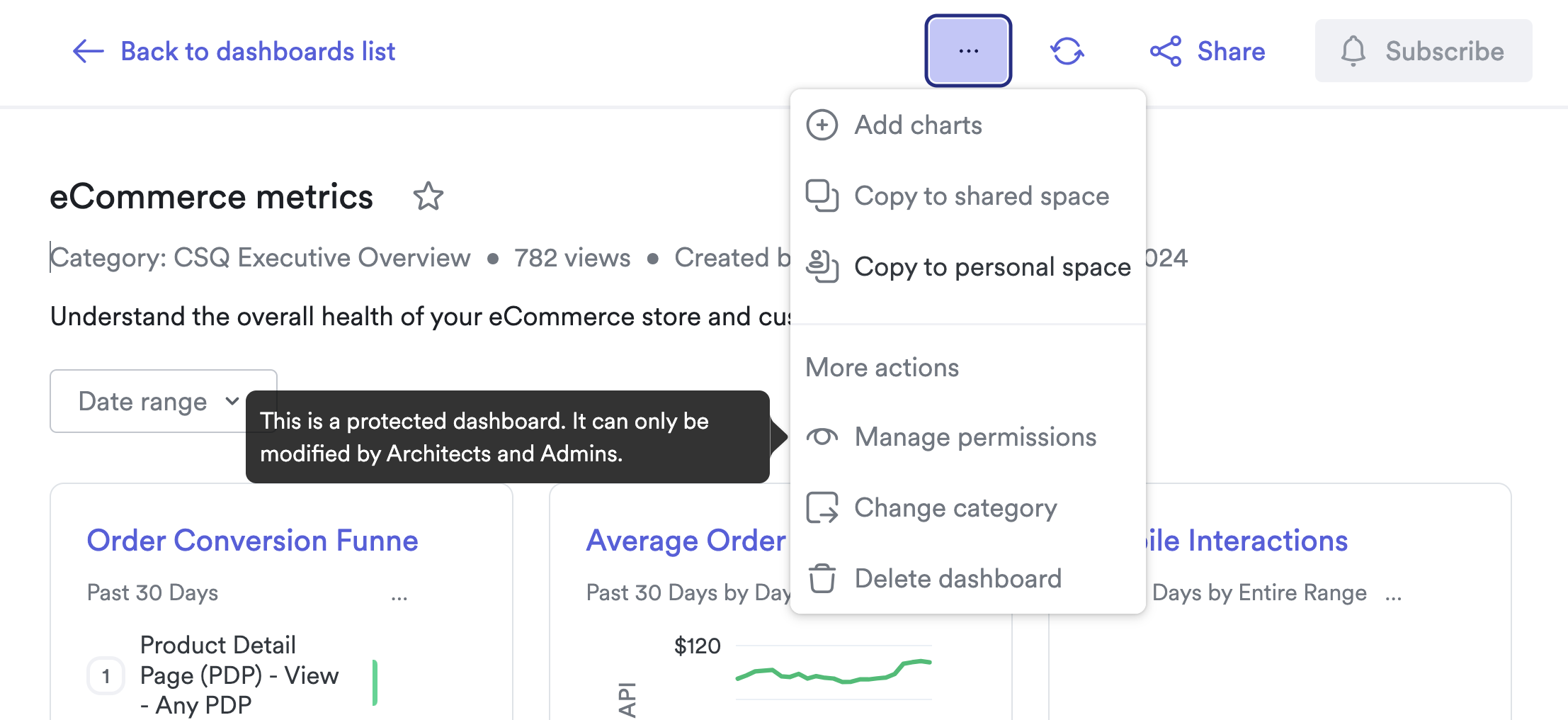The width and height of the screenshot is (1568, 720).
Task: Choose Add charts from the actions menu
Action: pyautogui.click(x=918, y=124)
